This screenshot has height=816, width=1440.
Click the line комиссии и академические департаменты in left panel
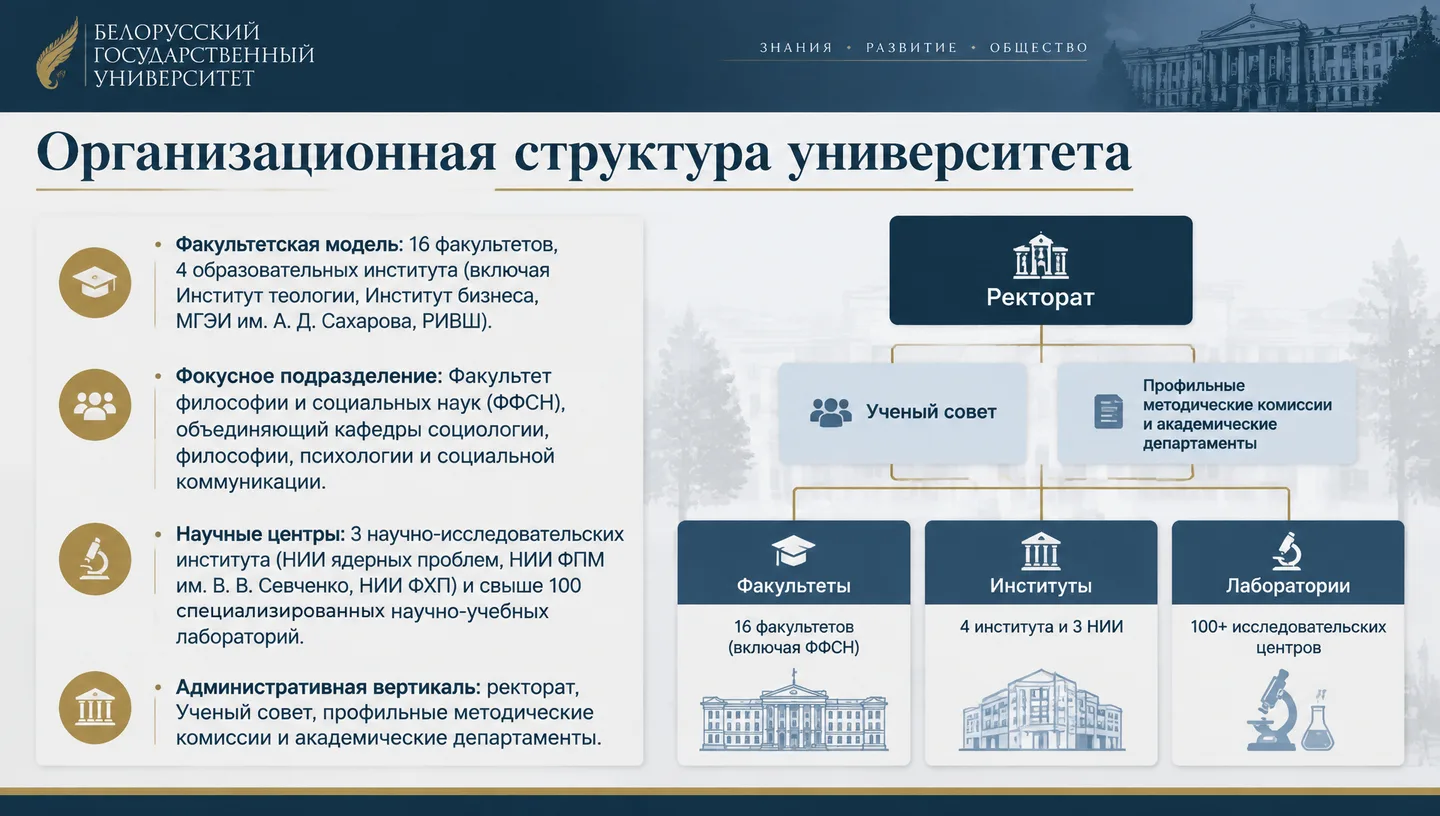pos(389,738)
